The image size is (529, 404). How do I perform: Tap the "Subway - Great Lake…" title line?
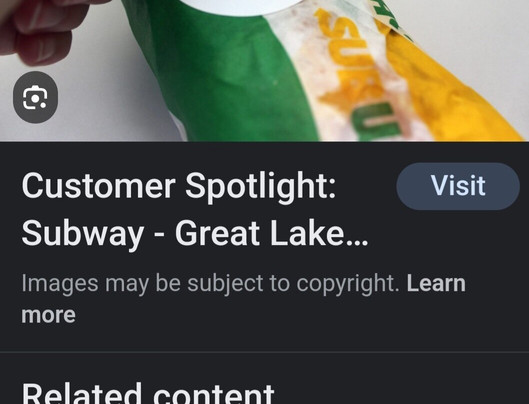[195, 234]
